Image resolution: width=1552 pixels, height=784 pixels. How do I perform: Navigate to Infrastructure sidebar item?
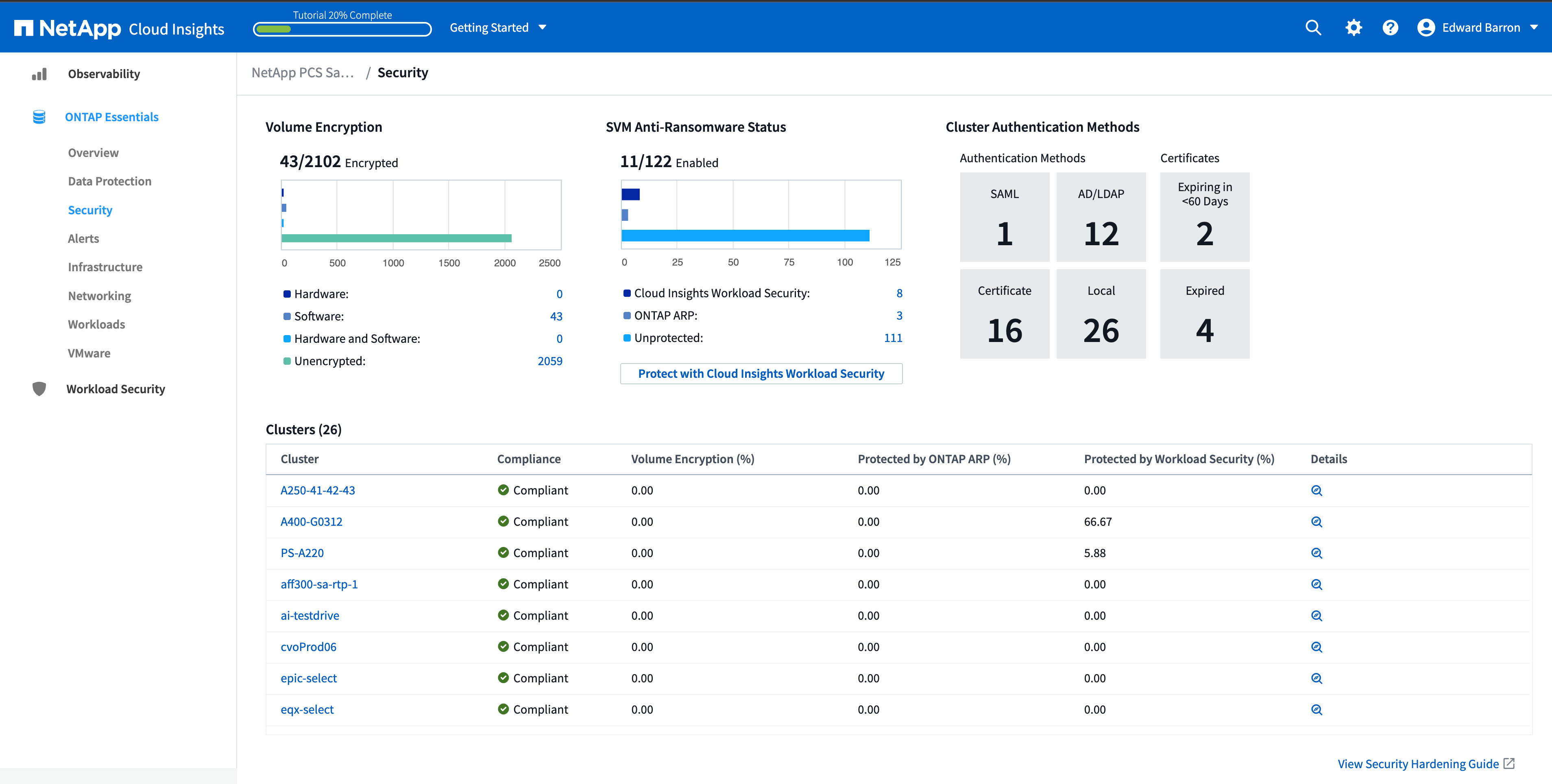tap(105, 267)
